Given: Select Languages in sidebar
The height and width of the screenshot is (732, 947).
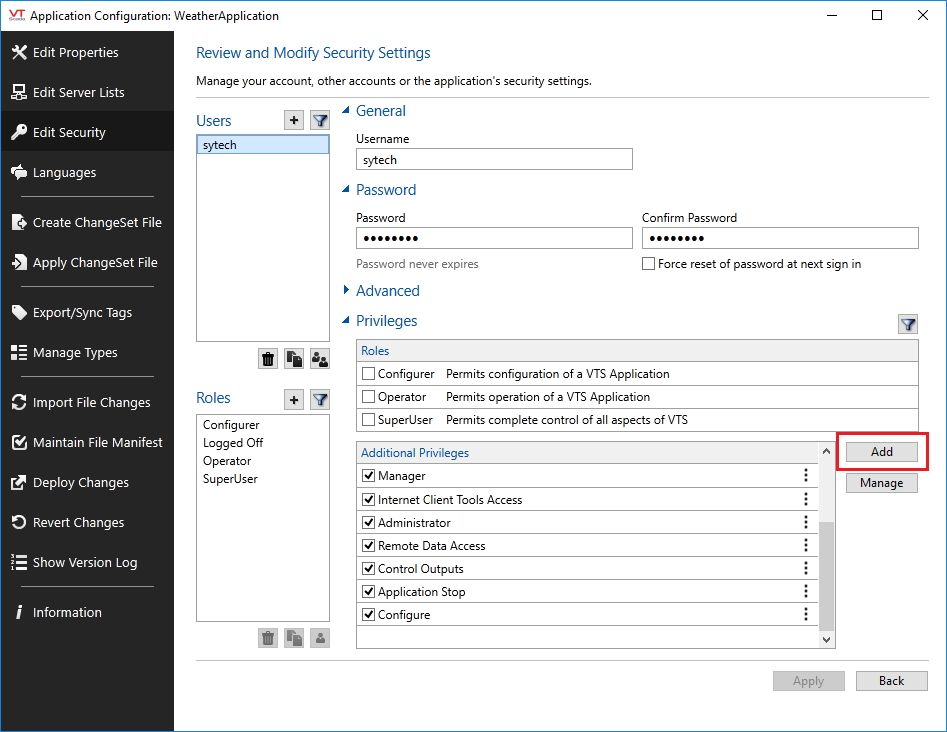Looking at the screenshot, I should 87,173.
